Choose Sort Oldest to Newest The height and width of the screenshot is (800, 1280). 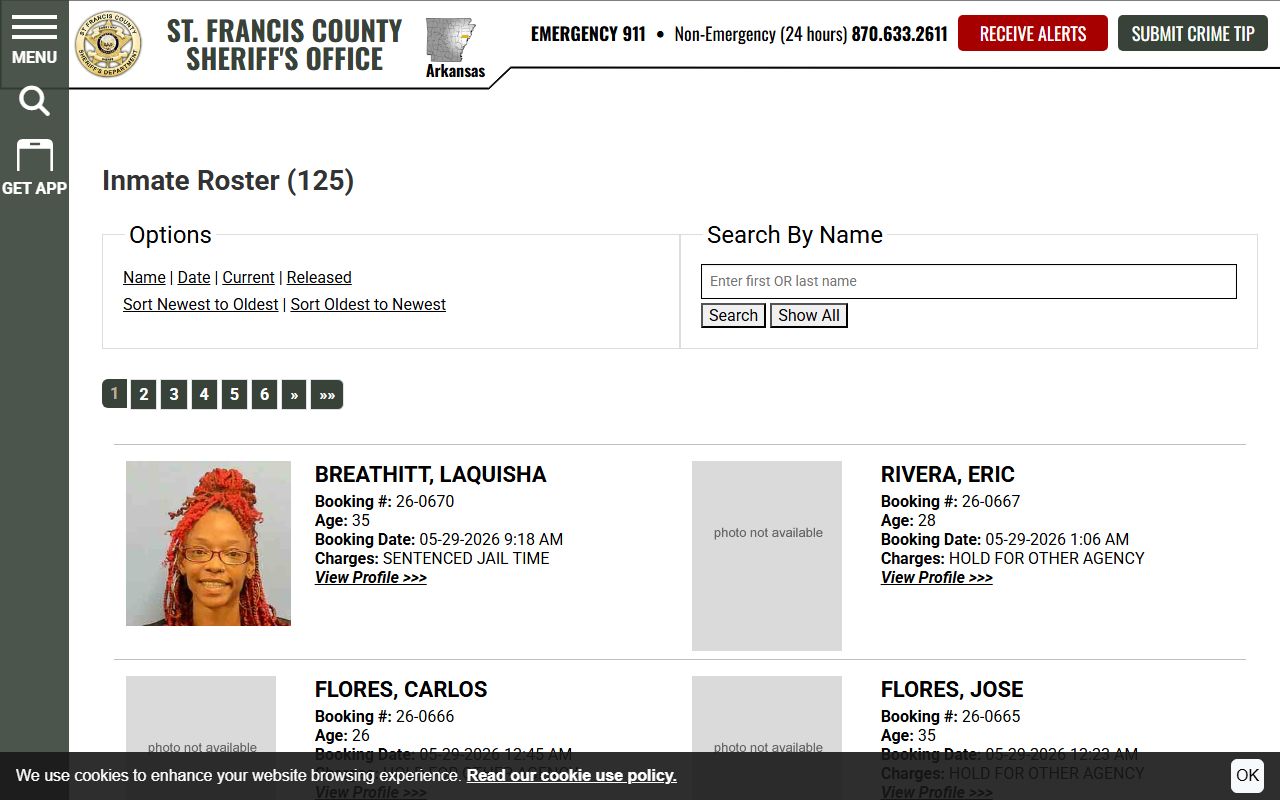pos(368,304)
